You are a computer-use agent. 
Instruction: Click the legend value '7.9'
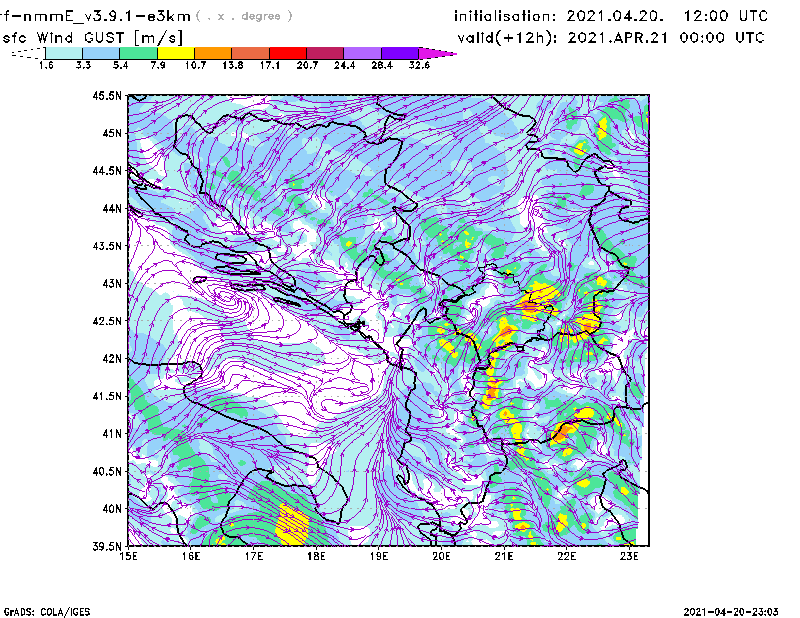click(158, 65)
